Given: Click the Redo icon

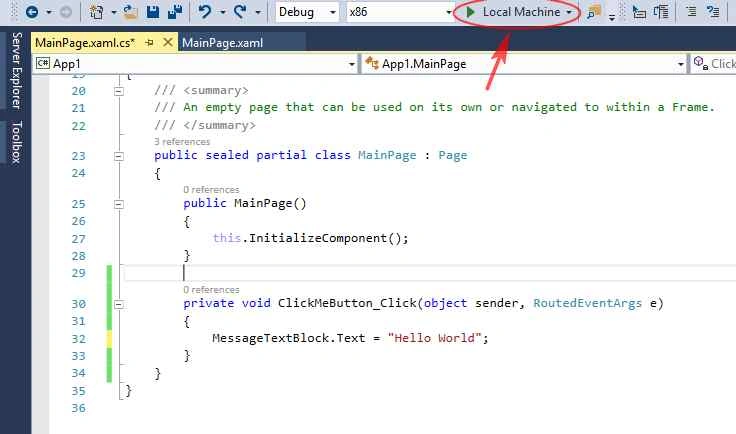Looking at the screenshot, I should point(240,11).
